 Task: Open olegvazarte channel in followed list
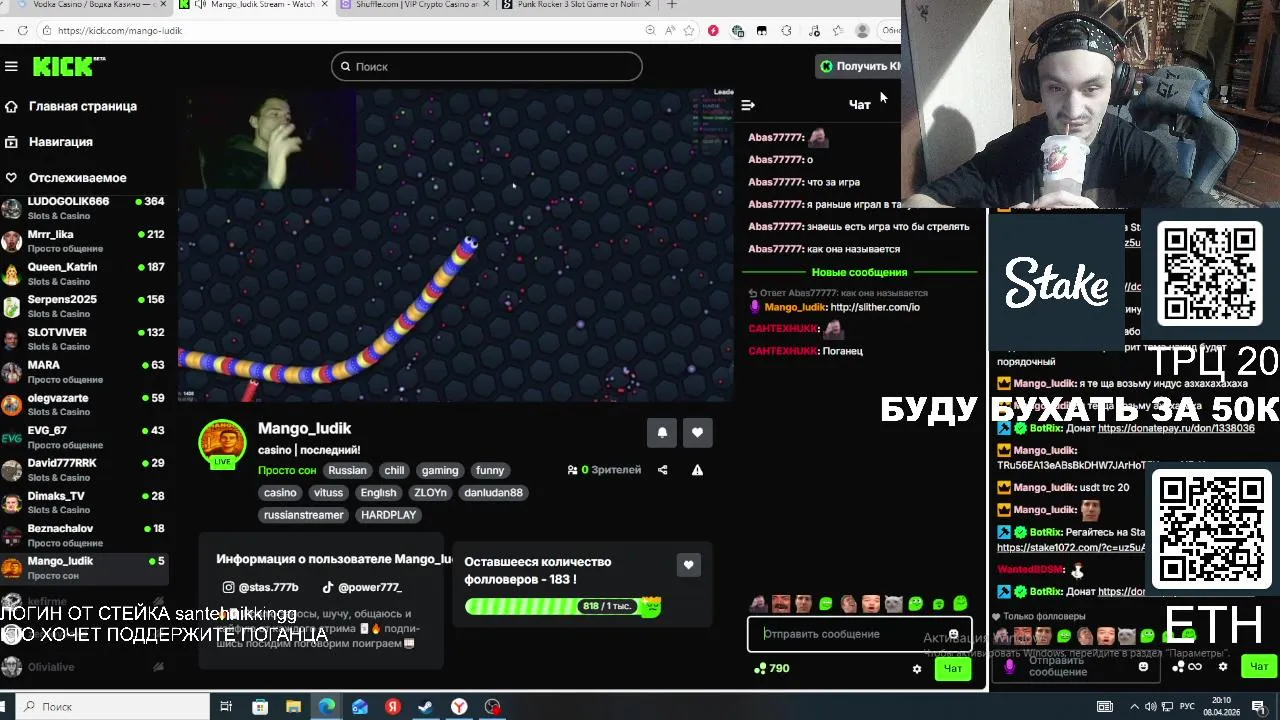point(84,404)
